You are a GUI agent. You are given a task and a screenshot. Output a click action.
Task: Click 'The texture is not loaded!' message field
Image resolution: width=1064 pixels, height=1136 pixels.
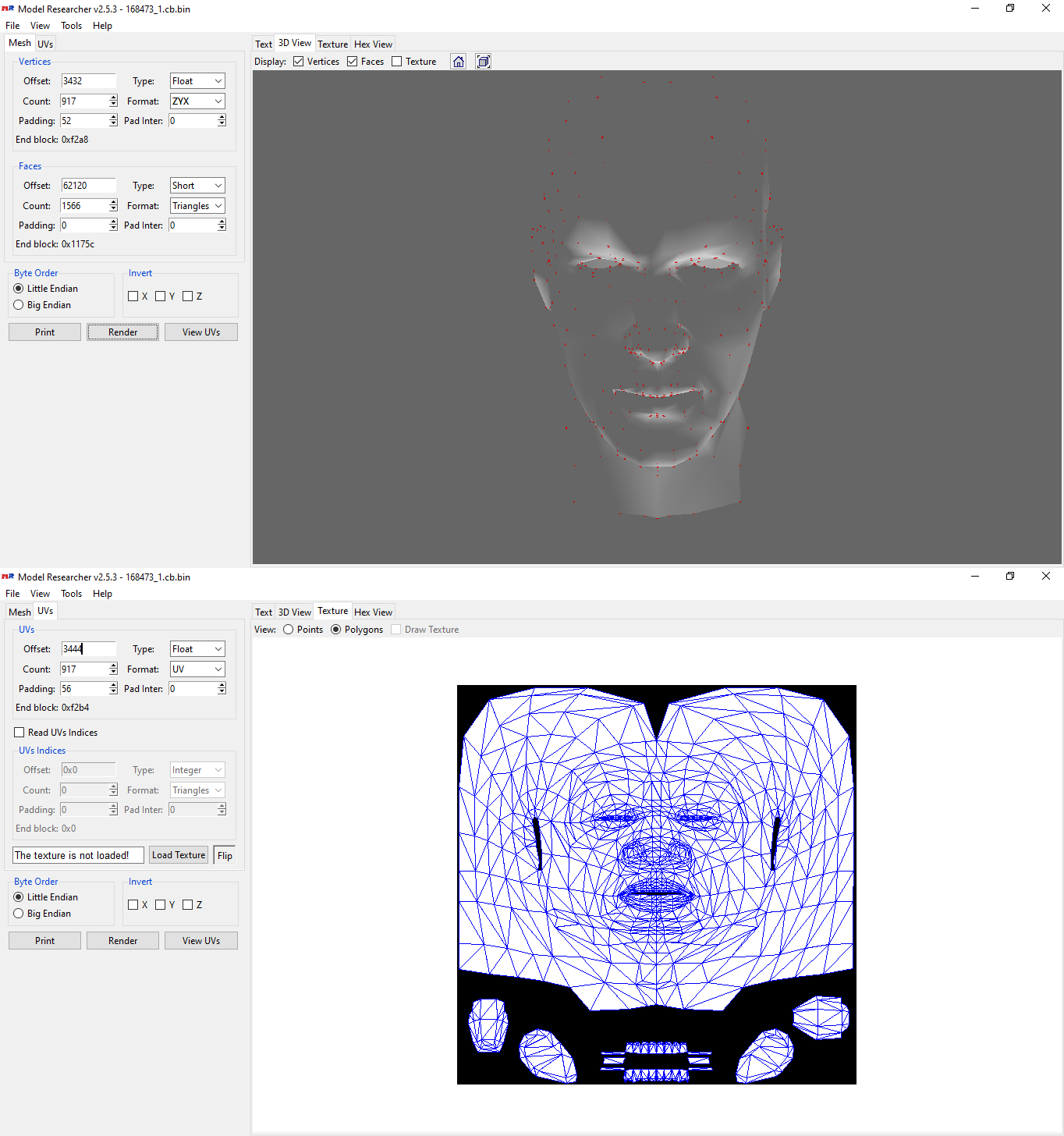point(78,855)
